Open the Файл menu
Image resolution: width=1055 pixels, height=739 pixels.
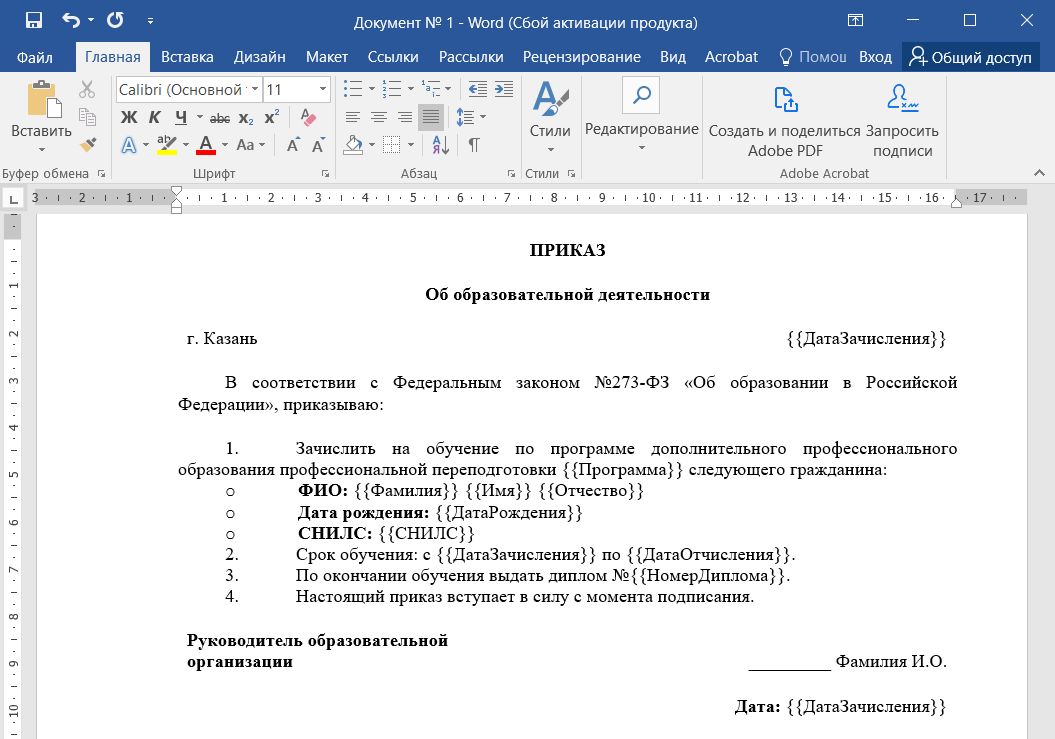pyautogui.click(x=34, y=57)
